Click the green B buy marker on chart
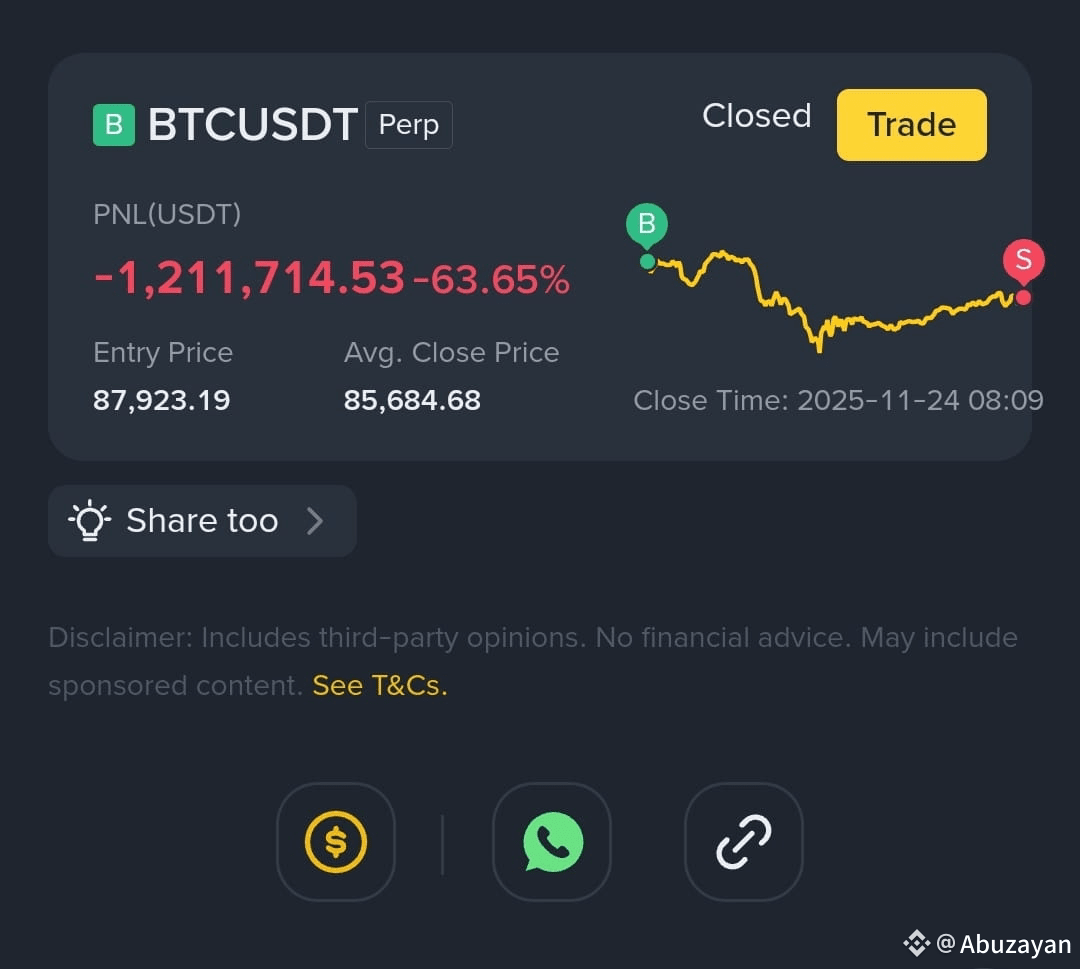Image resolution: width=1080 pixels, height=969 pixels. coord(647,225)
